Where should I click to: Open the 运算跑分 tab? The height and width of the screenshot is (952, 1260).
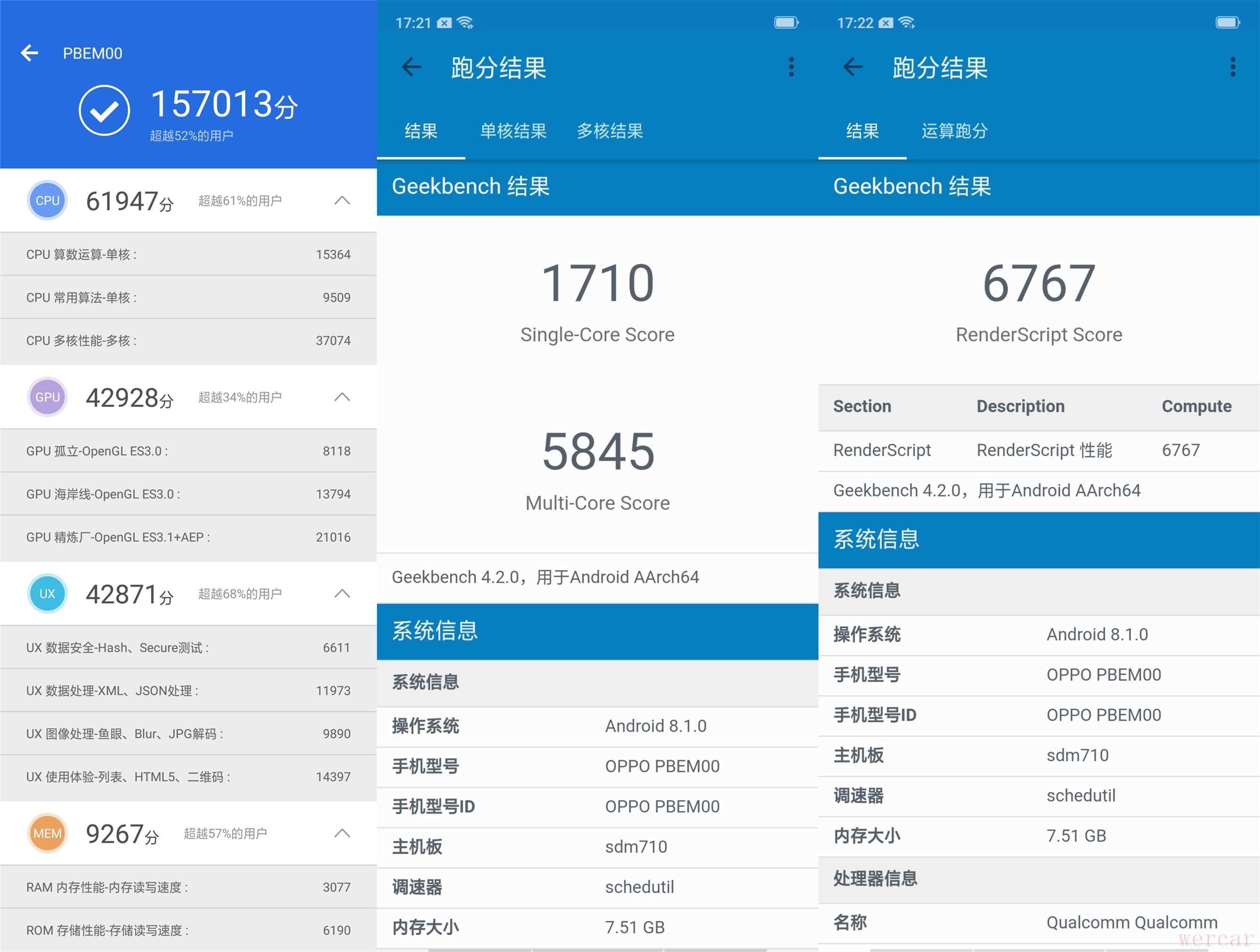click(x=954, y=131)
